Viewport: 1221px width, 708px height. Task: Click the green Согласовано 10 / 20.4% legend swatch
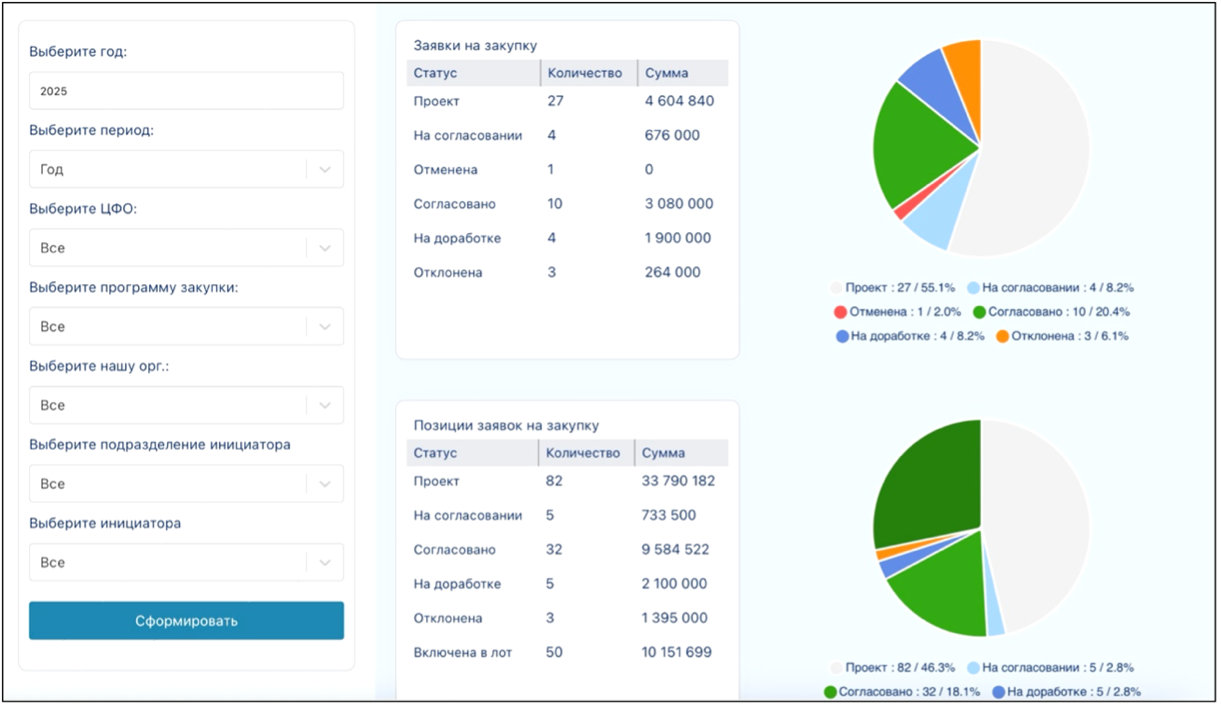[x=979, y=312]
